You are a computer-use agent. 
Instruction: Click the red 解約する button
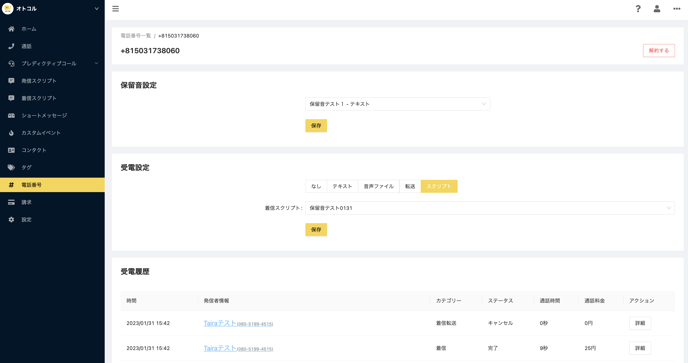(659, 51)
